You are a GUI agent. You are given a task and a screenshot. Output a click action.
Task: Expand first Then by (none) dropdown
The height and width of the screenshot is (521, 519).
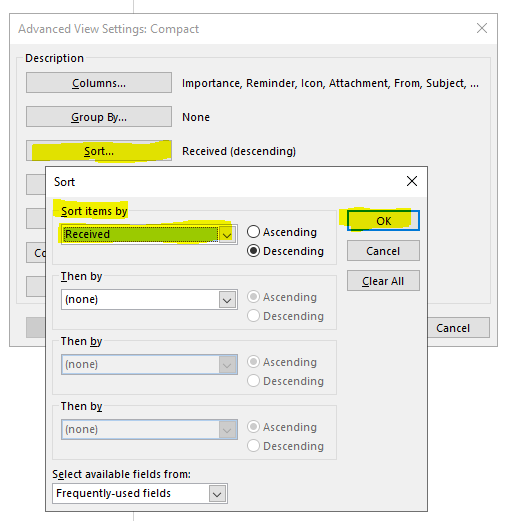coord(227,300)
